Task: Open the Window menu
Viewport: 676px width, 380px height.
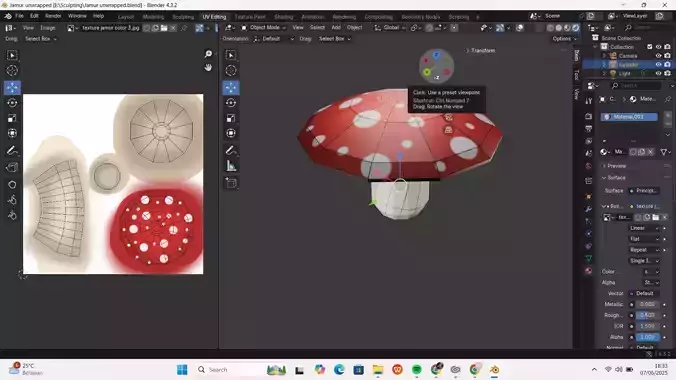Action: point(77,16)
